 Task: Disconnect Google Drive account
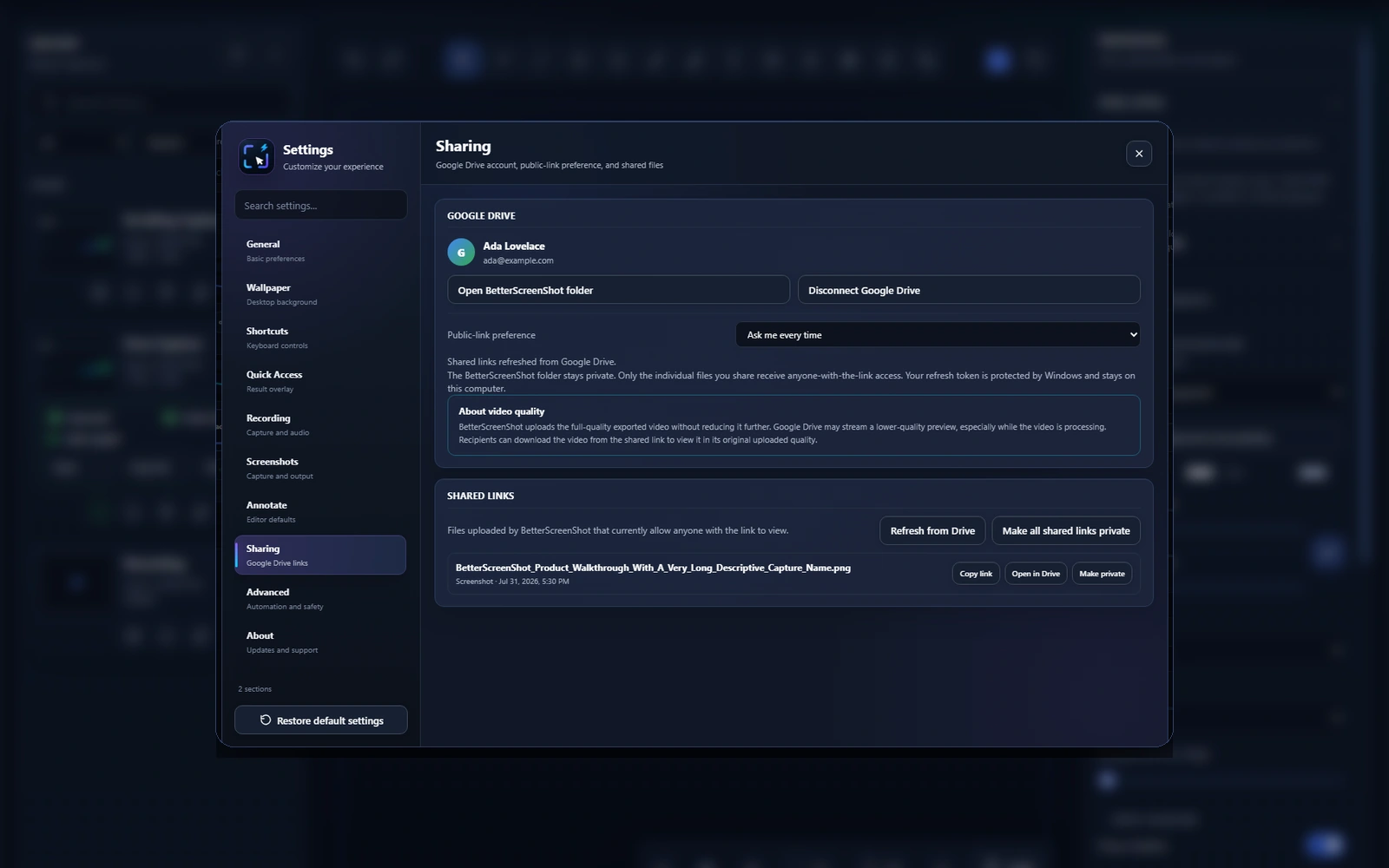(x=969, y=290)
